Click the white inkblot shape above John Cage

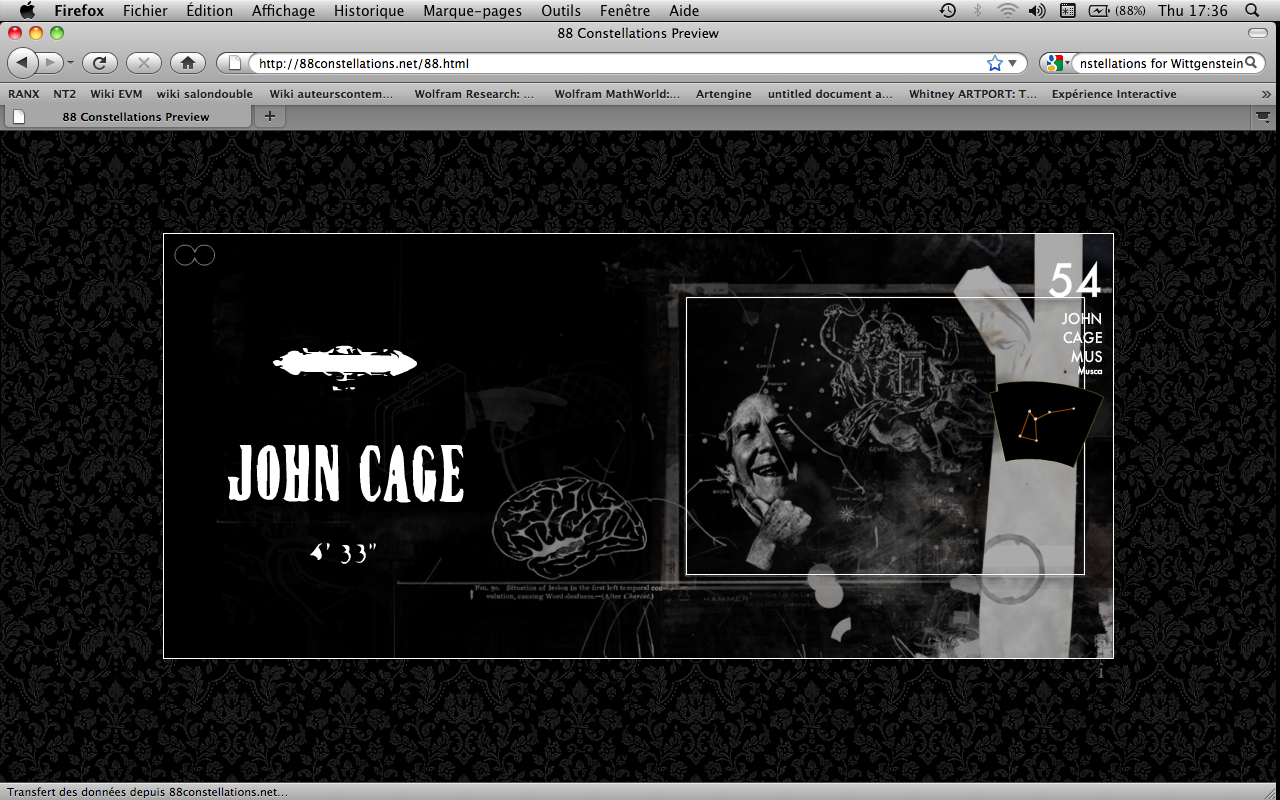(345, 364)
